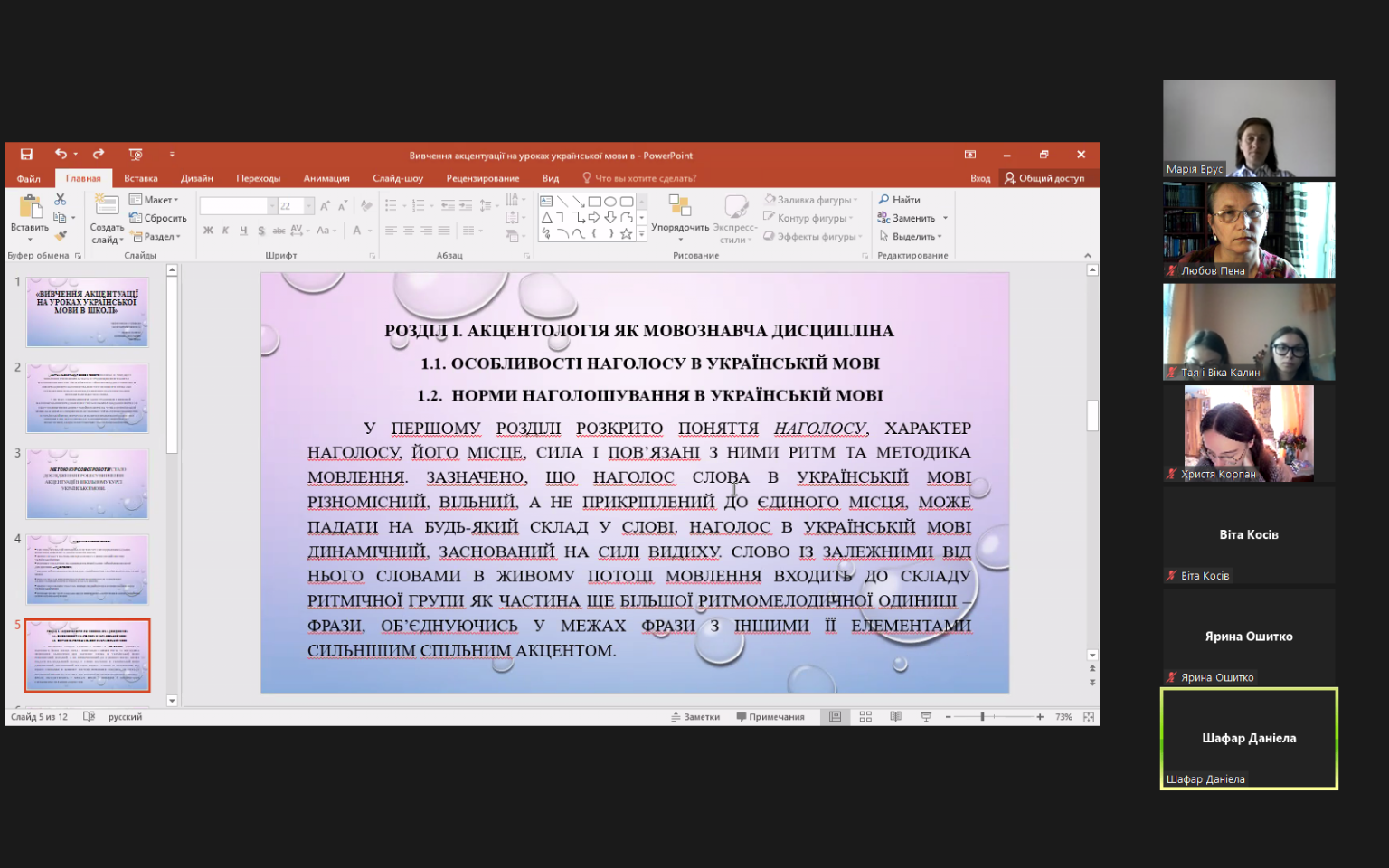Click the Найти button
This screenshot has width=1389, height=868.
point(900,200)
